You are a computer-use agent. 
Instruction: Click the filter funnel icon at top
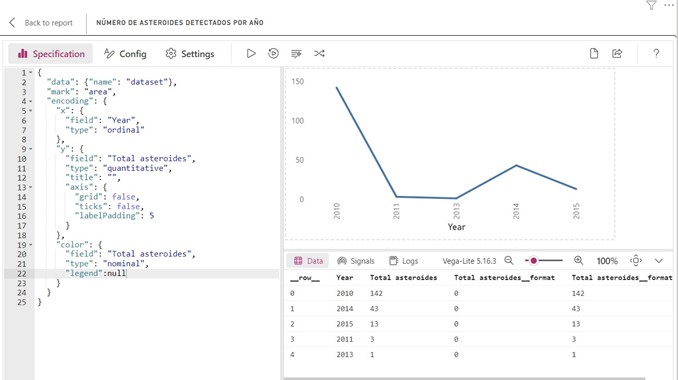pos(651,5)
